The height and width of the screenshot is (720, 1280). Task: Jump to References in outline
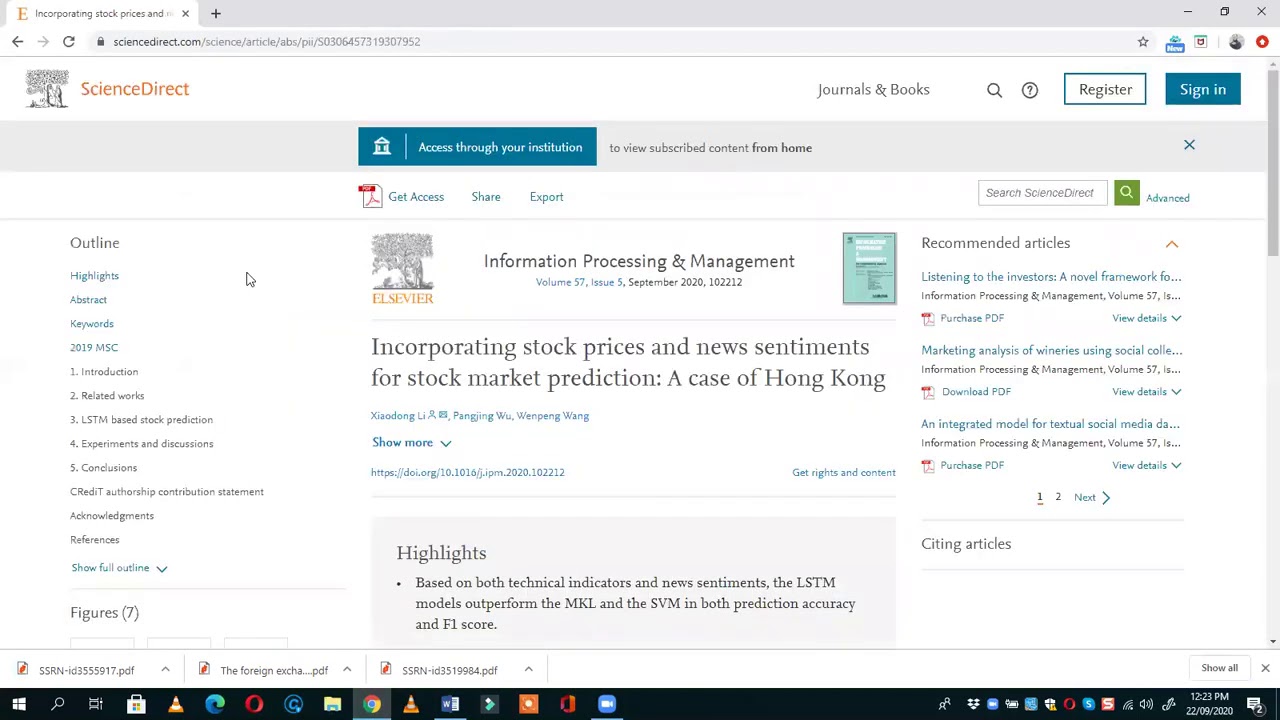click(x=94, y=540)
